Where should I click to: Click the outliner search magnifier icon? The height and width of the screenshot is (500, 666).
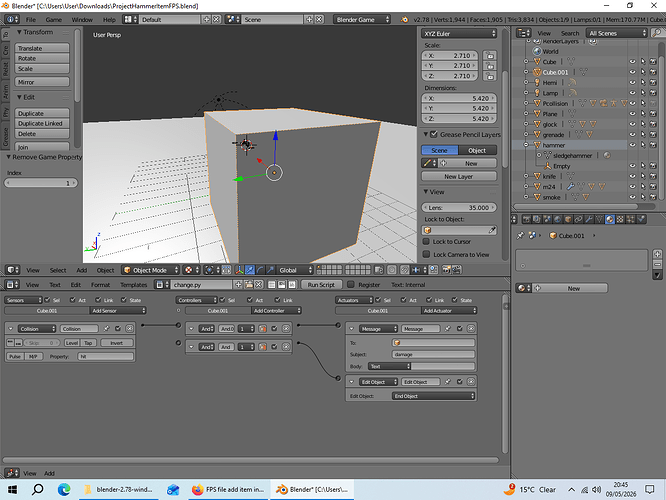657,33
